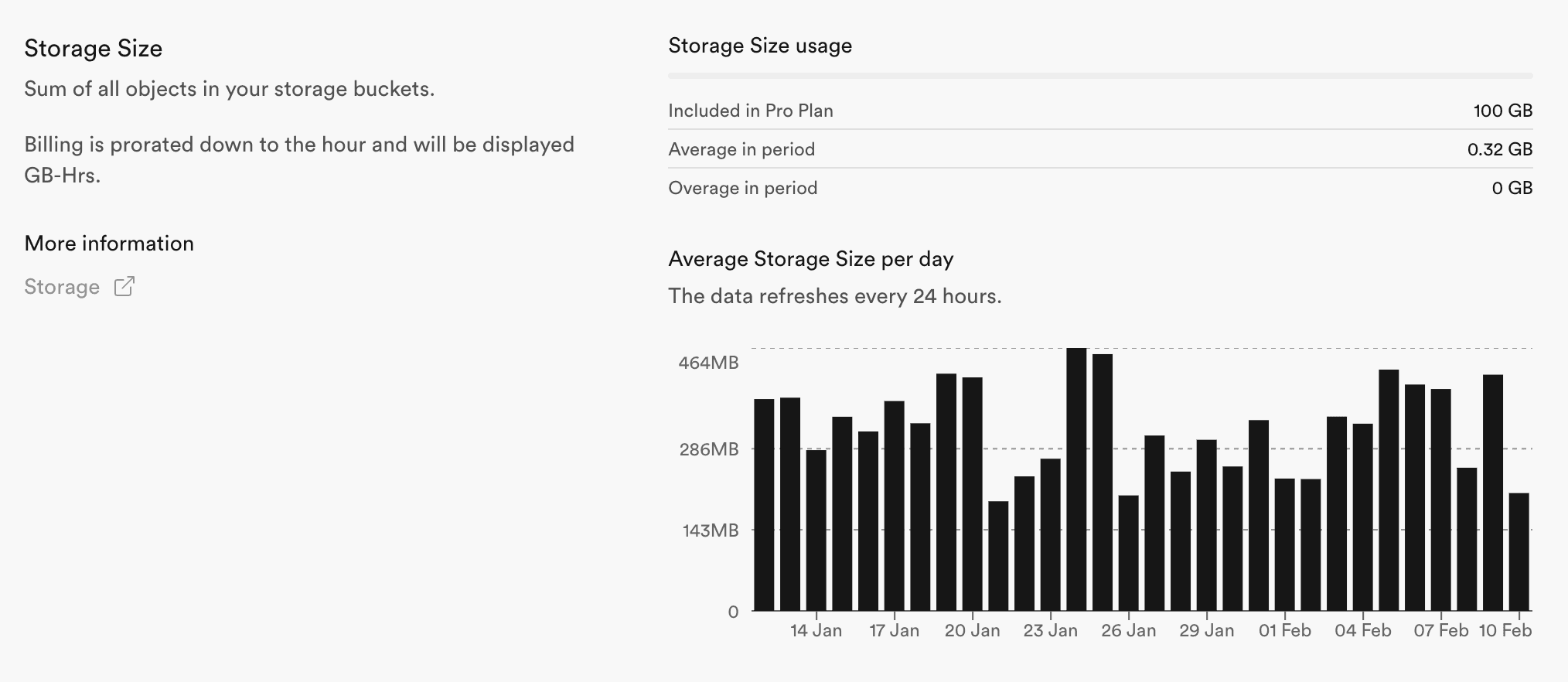Open the Storage documentation link
Viewport: 1568px width, 682px height.
pyautogui.click(x=62, y=287)
